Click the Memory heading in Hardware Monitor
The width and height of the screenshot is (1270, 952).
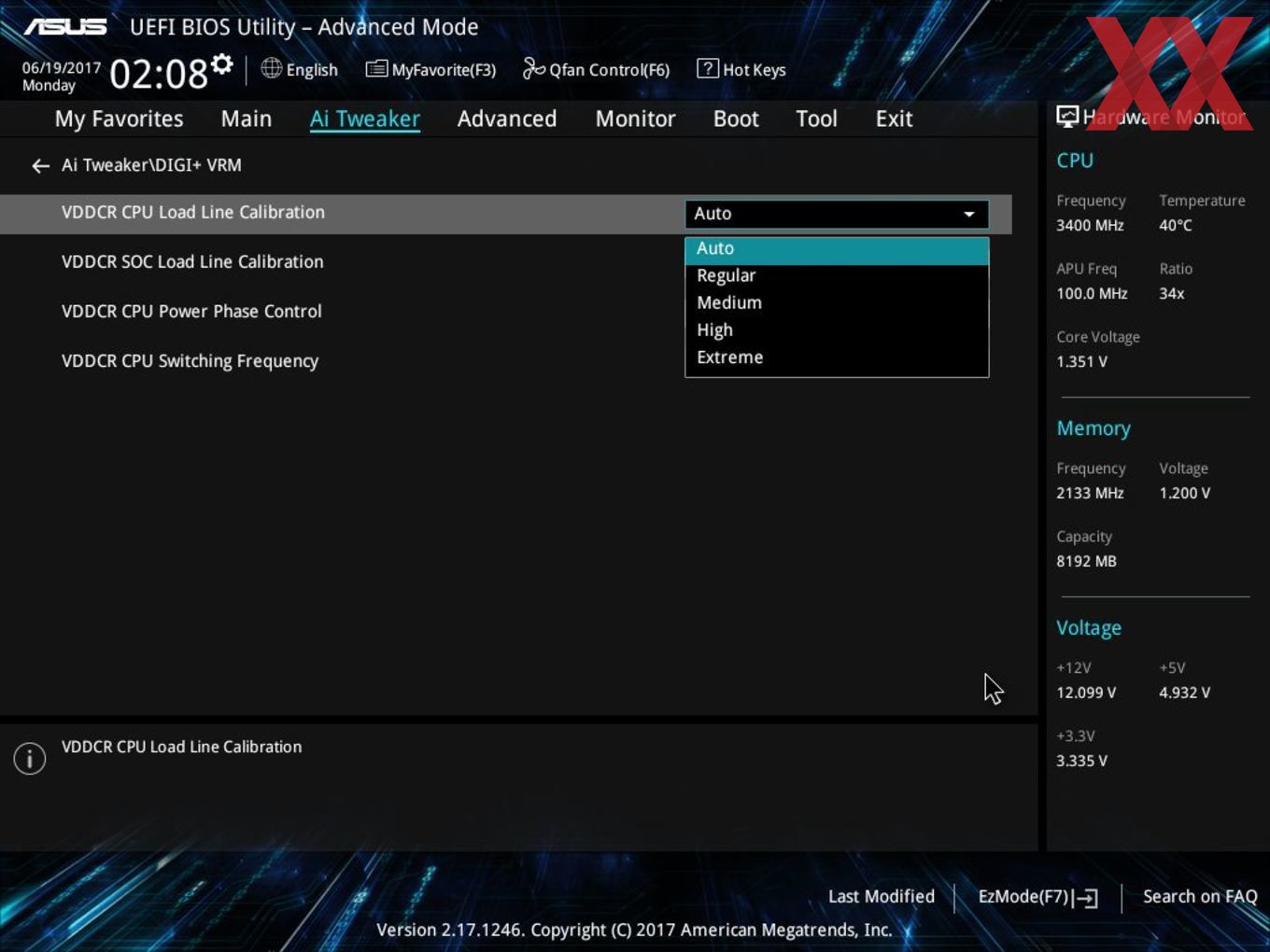[x=1094, y=428]
